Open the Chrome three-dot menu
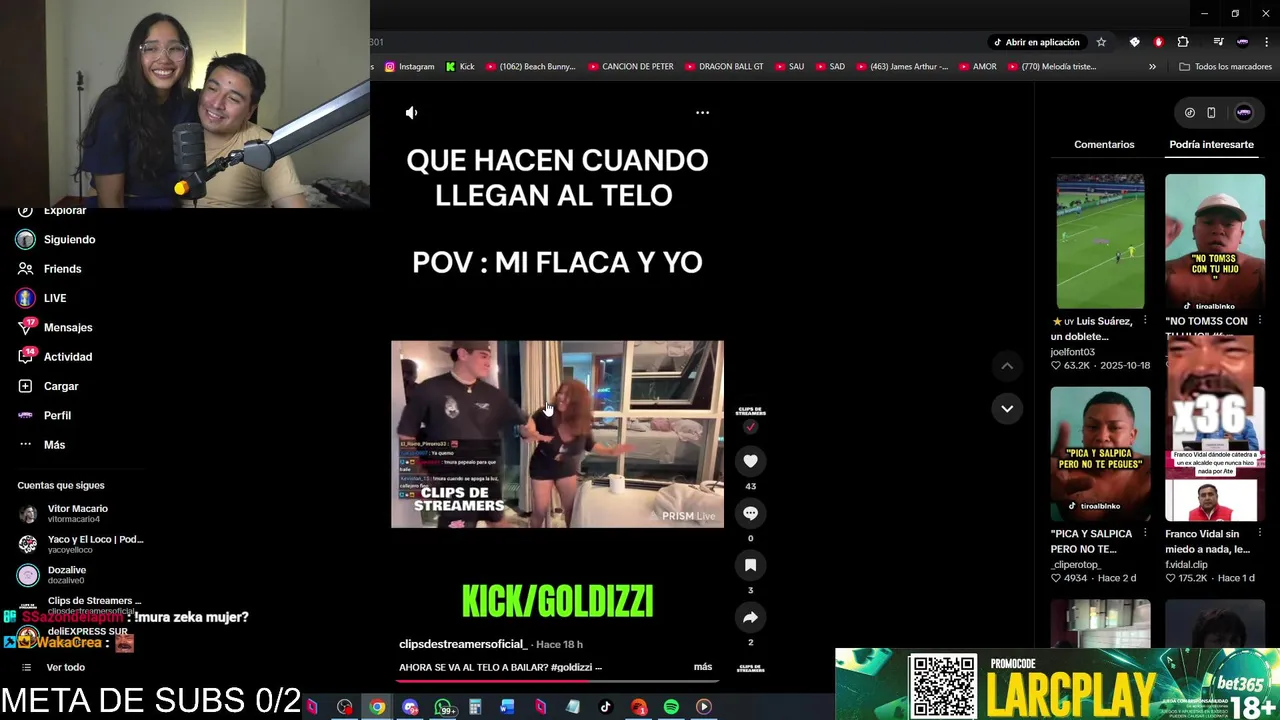The height and width of the screenshot is (720, 1280). [1265, 42]
